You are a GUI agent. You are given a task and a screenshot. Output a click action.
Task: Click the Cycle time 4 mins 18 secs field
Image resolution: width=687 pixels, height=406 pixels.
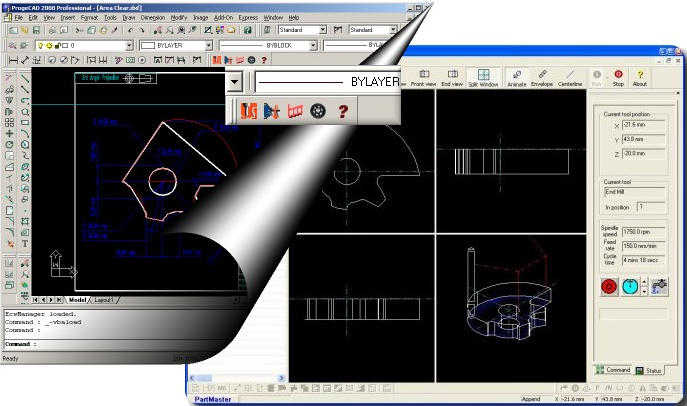click(643, 260)
